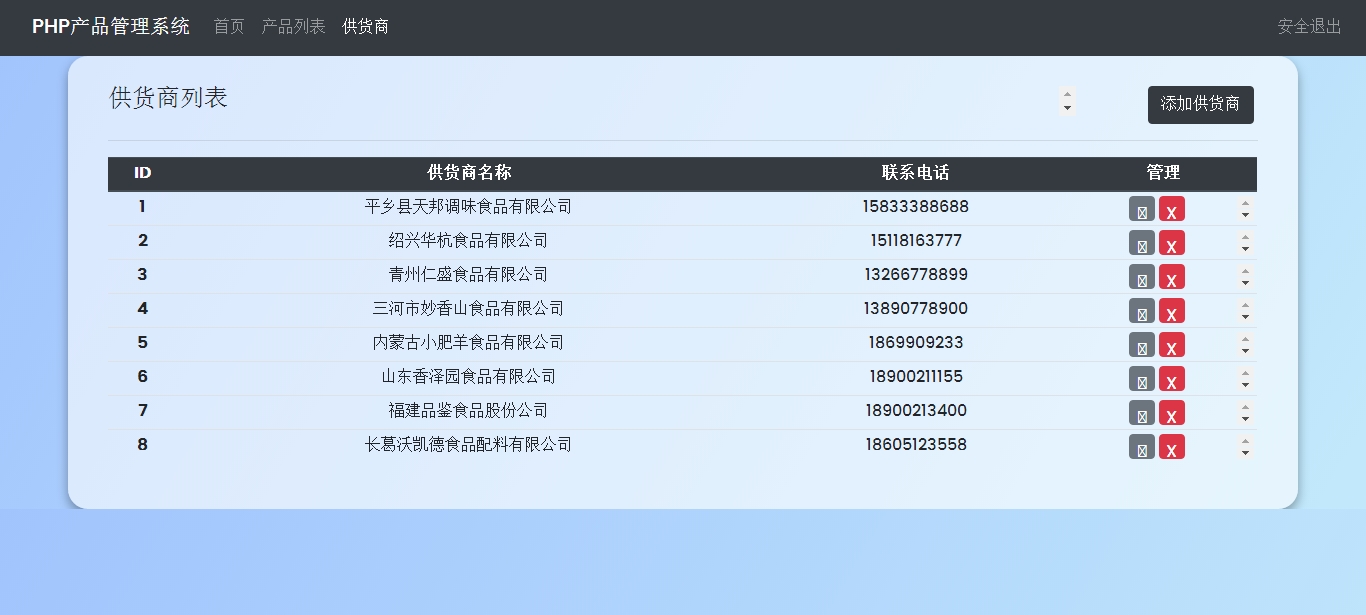
Task: Open the 产品列表 navigation item
Action: (293, 27)
